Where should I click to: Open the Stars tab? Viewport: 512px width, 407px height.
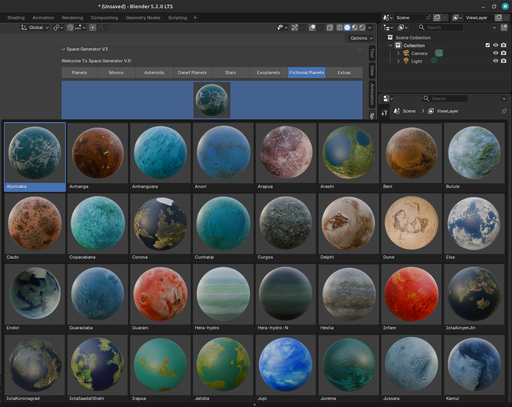coord(230,72)
